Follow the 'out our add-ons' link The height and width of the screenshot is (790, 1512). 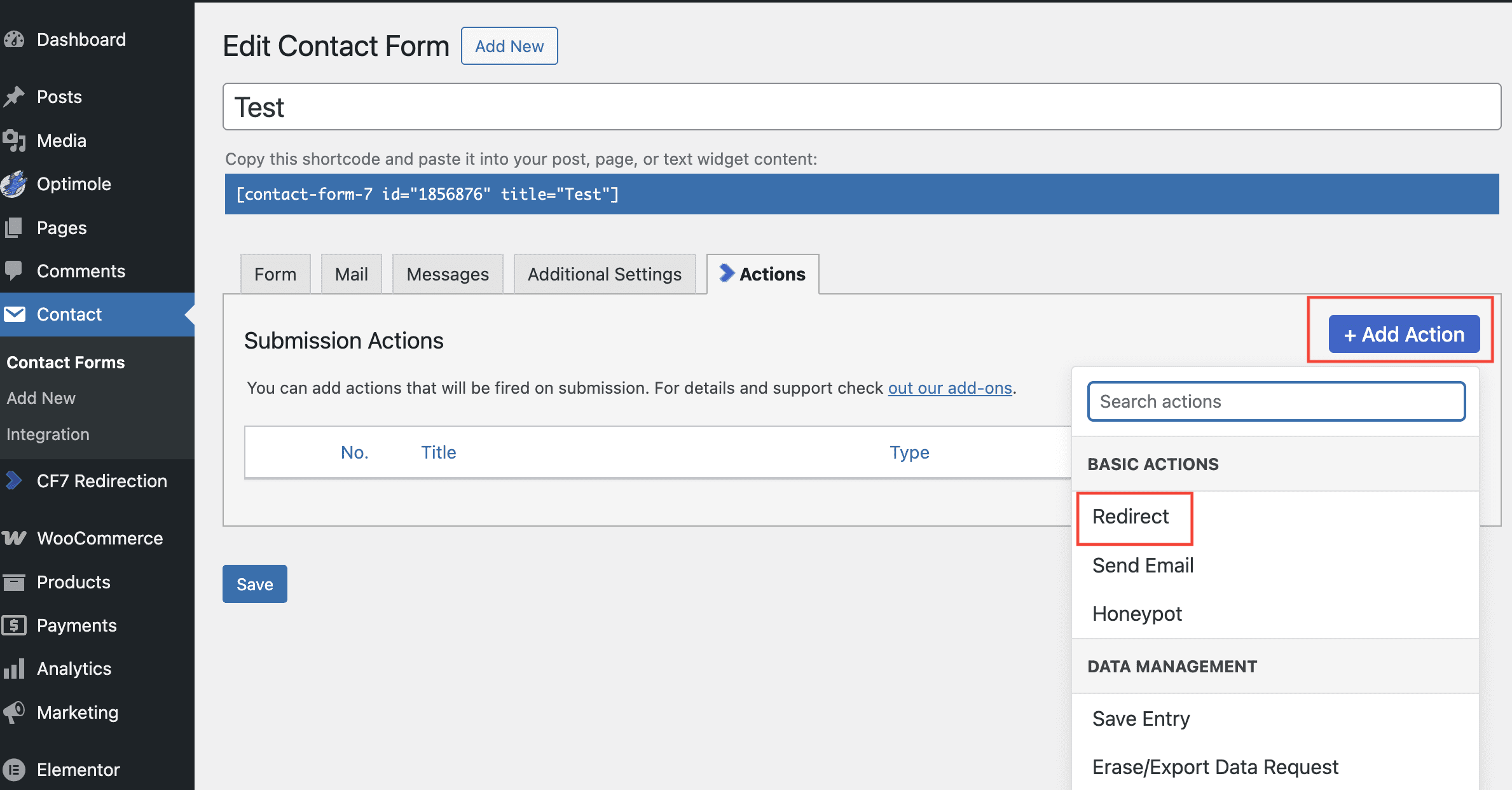(949, 388)
